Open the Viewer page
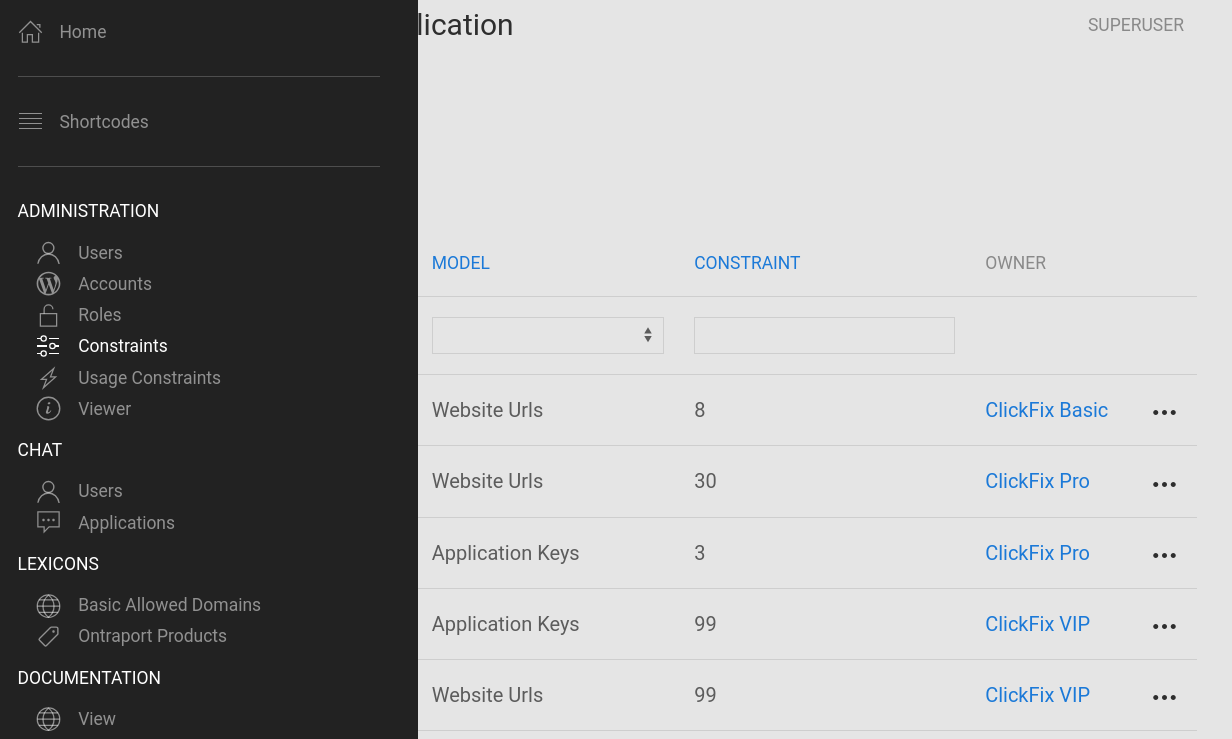Screen dimensions: 1232x739 pyautogui.click(x=105, y=409)
